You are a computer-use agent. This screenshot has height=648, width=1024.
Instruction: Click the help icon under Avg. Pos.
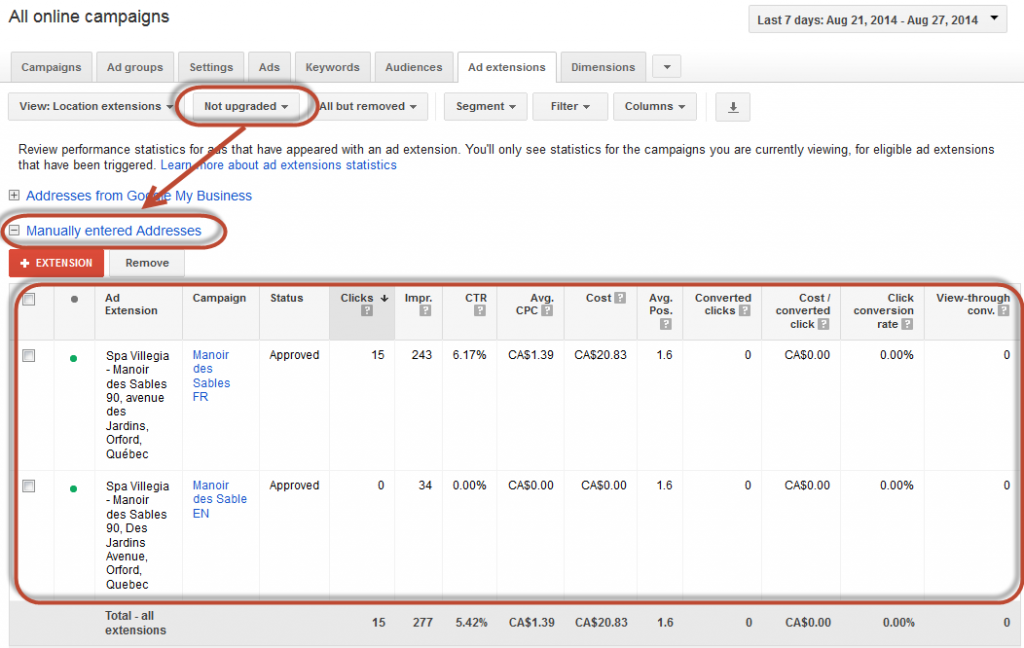[x=666, y=324]
